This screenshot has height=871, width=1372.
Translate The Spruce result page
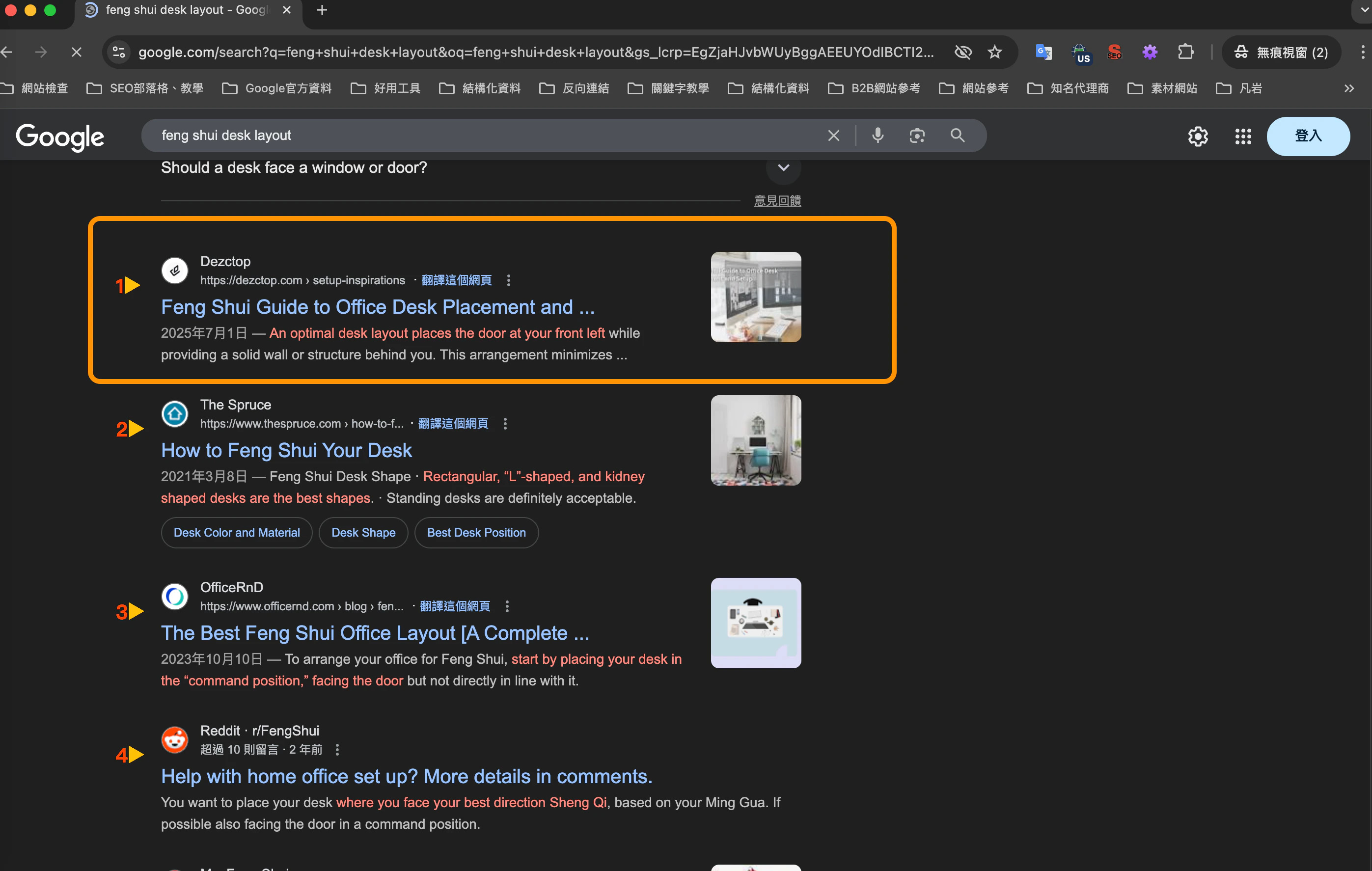(454, 424)
